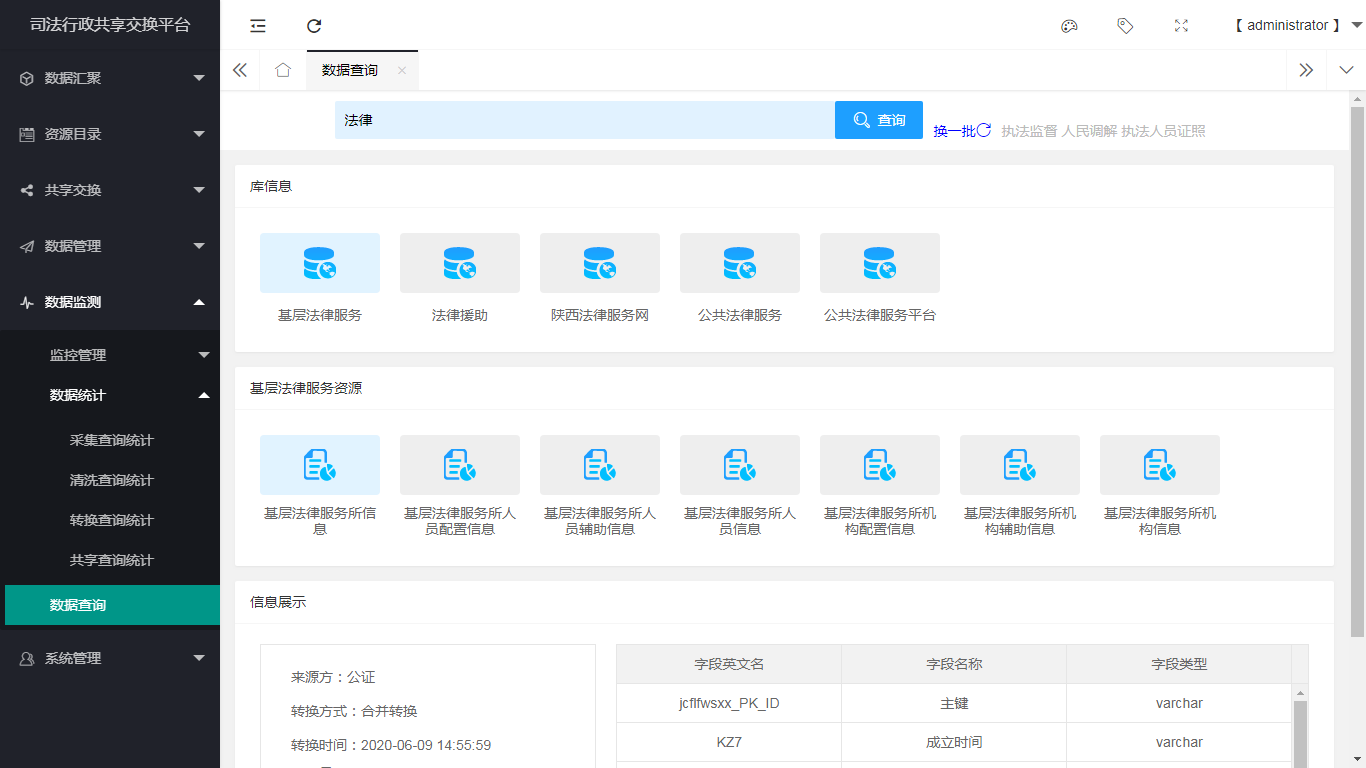The height and width of the screenshot is (768, 1366).
Task: Open the tab options down chevron
Action: point(1346,70)
